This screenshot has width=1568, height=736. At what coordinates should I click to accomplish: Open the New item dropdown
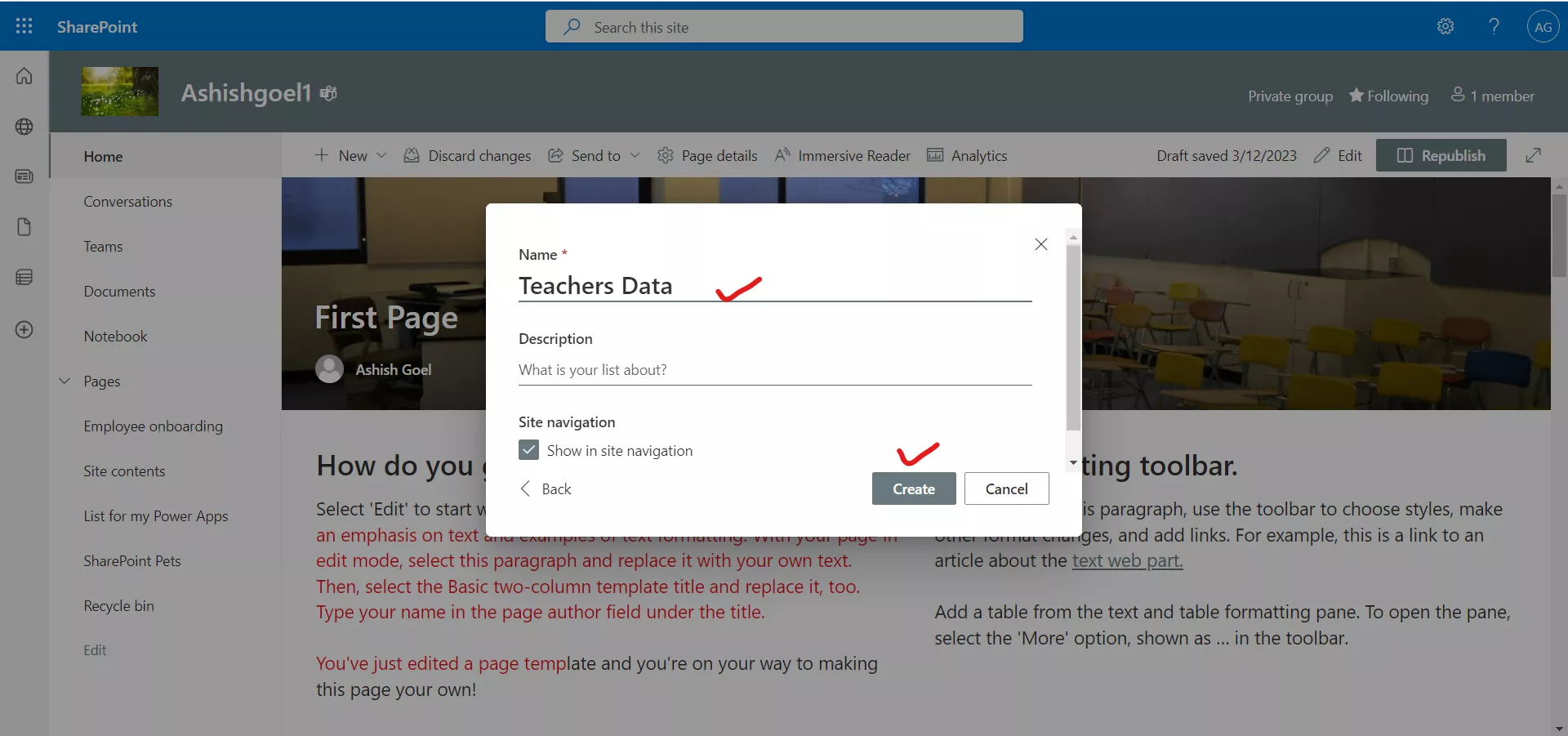click(381, 155)
